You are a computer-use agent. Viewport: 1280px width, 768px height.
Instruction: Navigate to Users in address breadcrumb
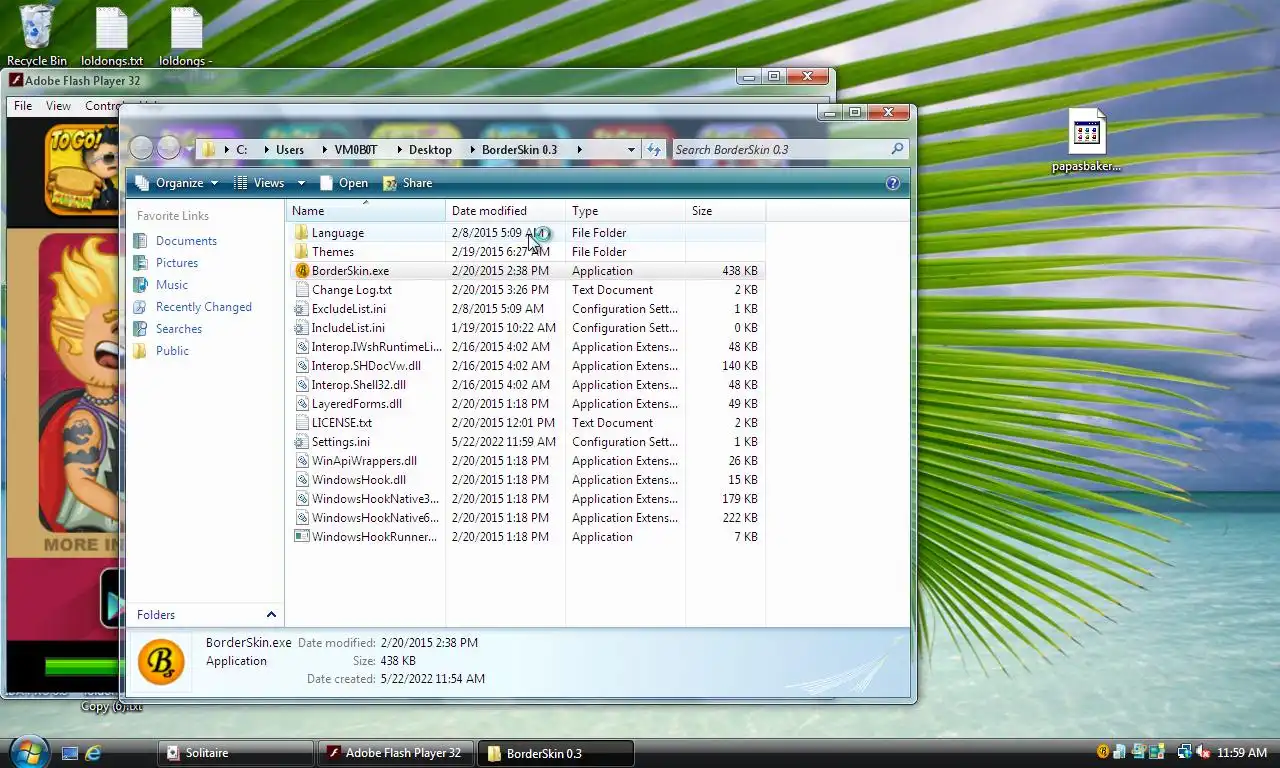(x=290, y=149)
